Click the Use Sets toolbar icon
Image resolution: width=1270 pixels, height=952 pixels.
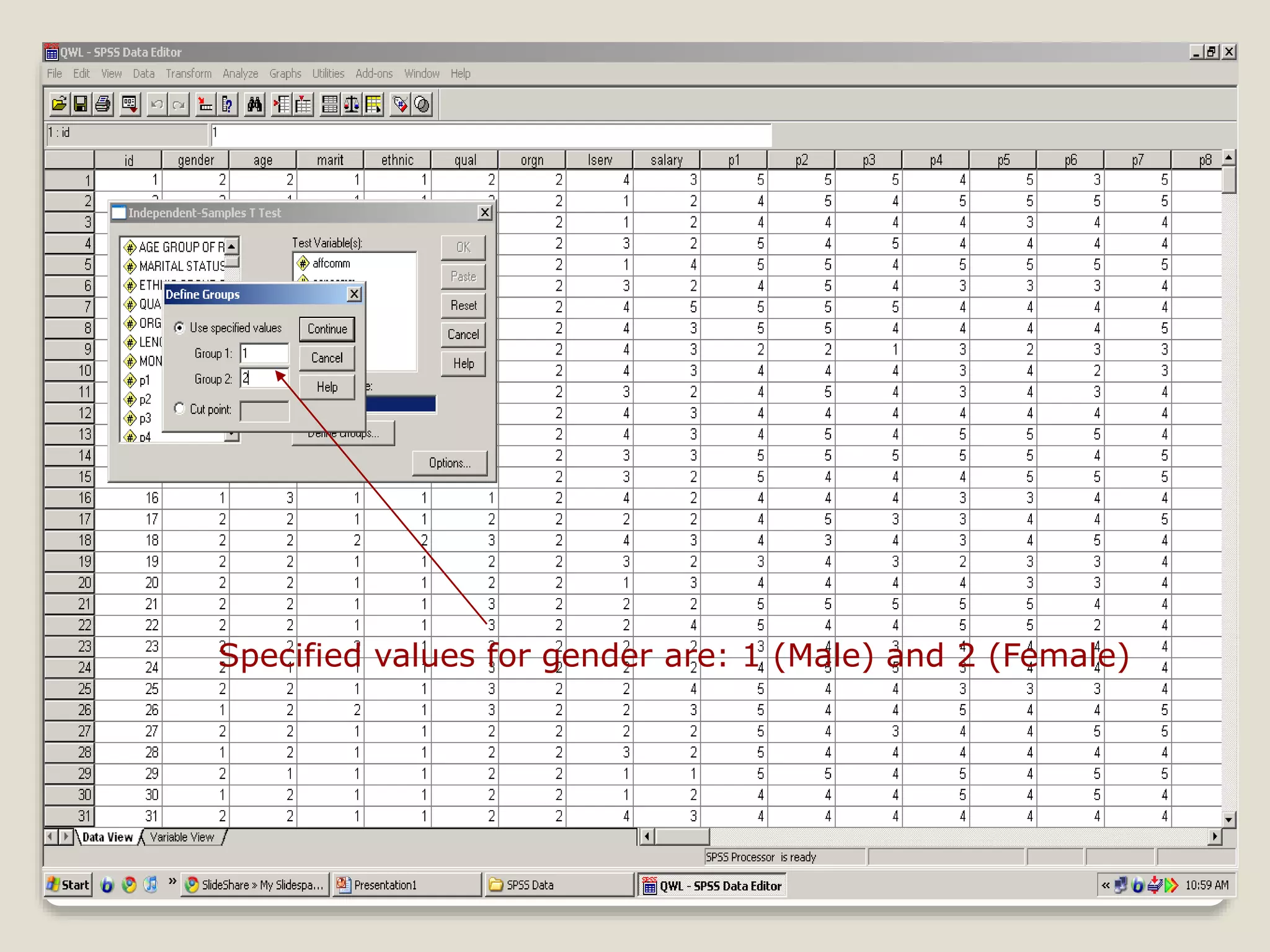click(422, 104)
